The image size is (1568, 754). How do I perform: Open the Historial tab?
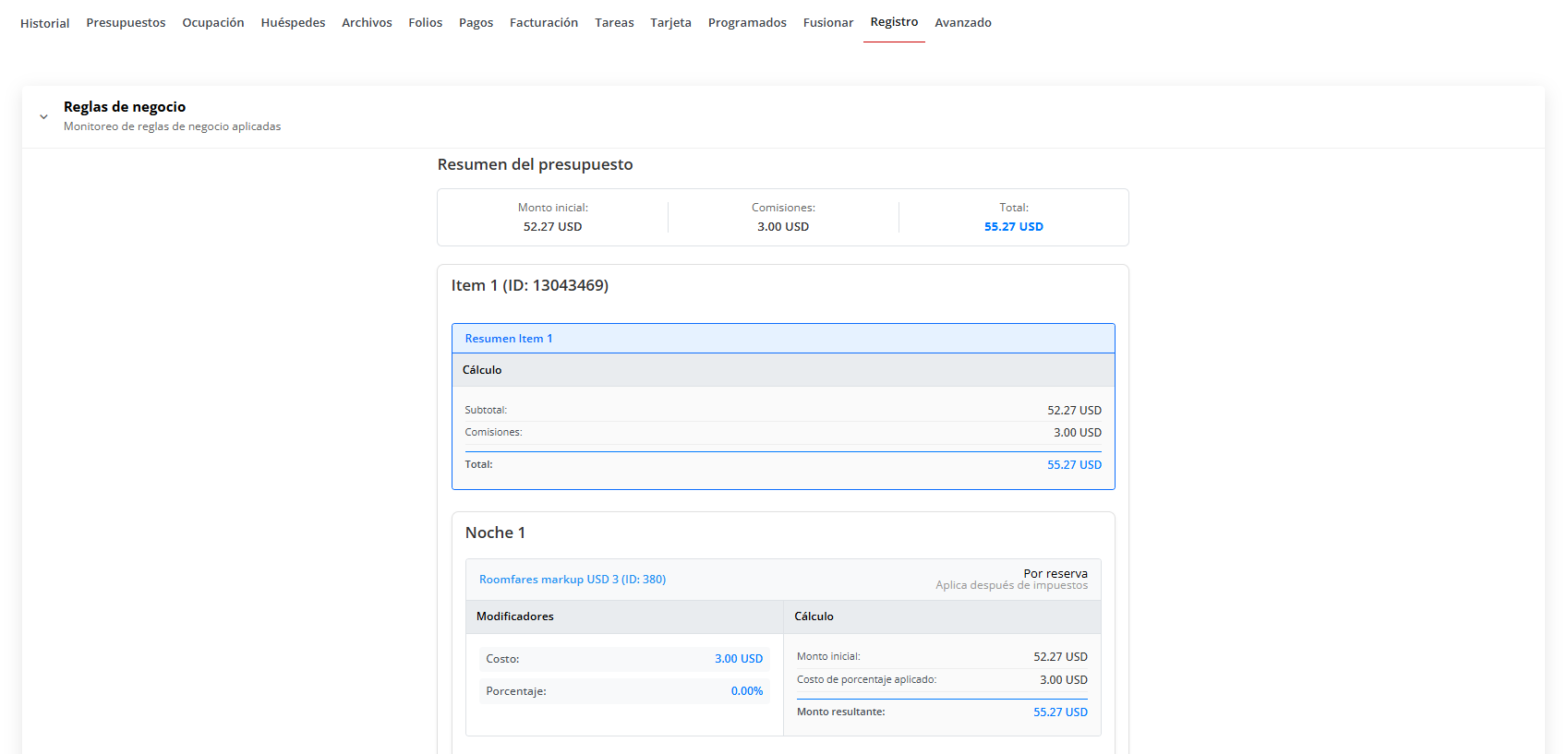click(x=44, y=23)
